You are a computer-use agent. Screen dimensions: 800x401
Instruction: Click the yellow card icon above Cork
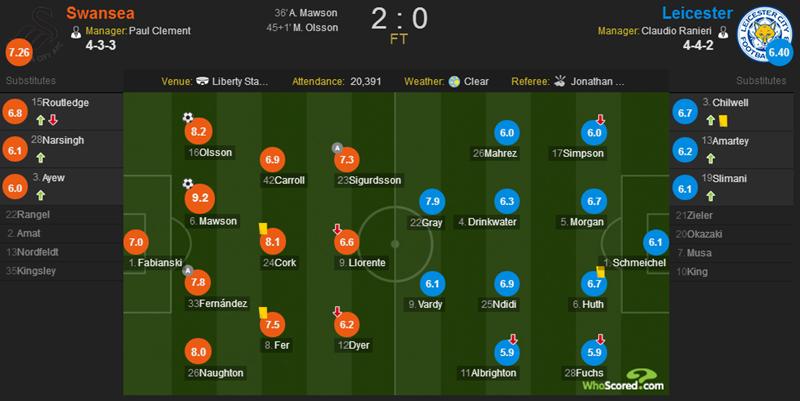tap(264, 229)
